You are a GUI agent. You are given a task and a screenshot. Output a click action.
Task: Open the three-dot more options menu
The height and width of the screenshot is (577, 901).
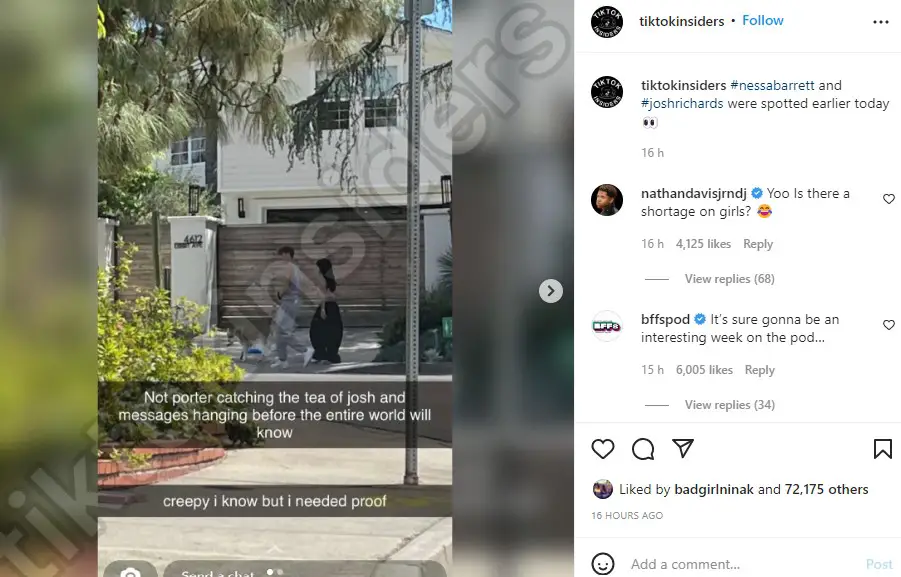(x=880, y=22)
